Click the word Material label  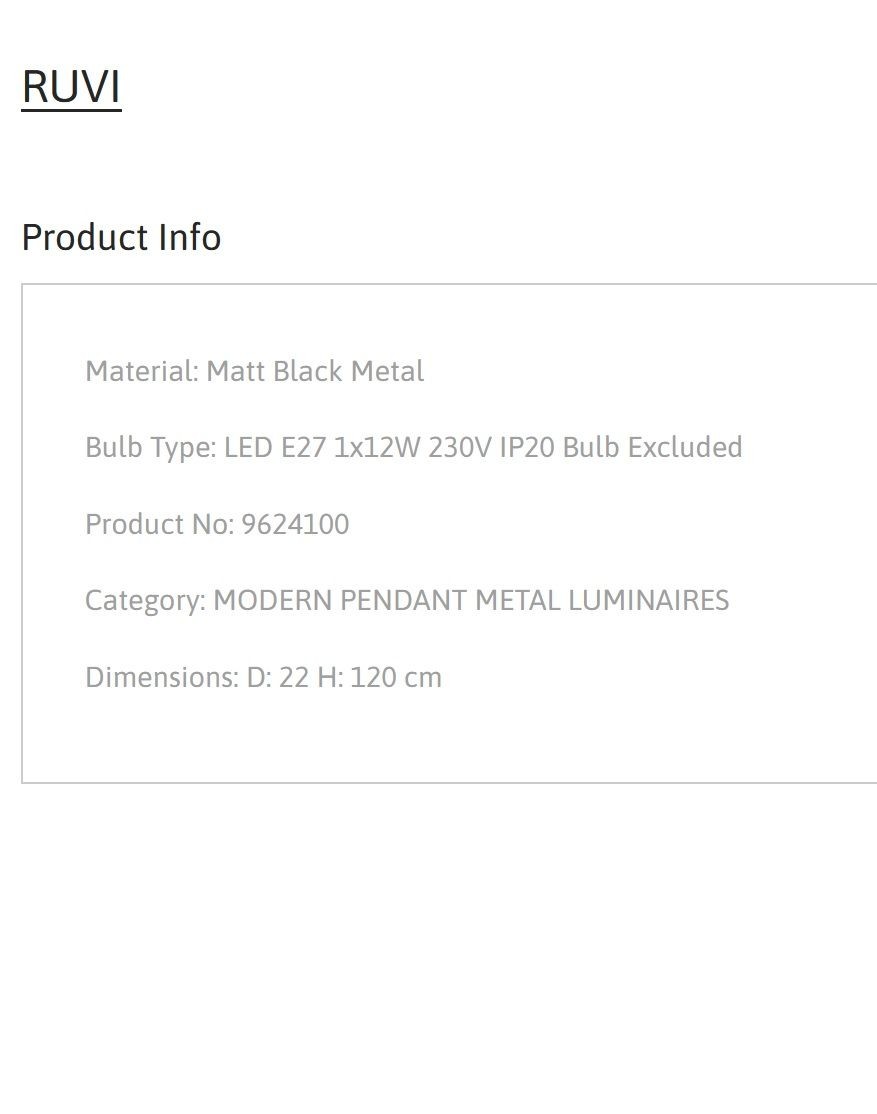[x=141, y=372]
